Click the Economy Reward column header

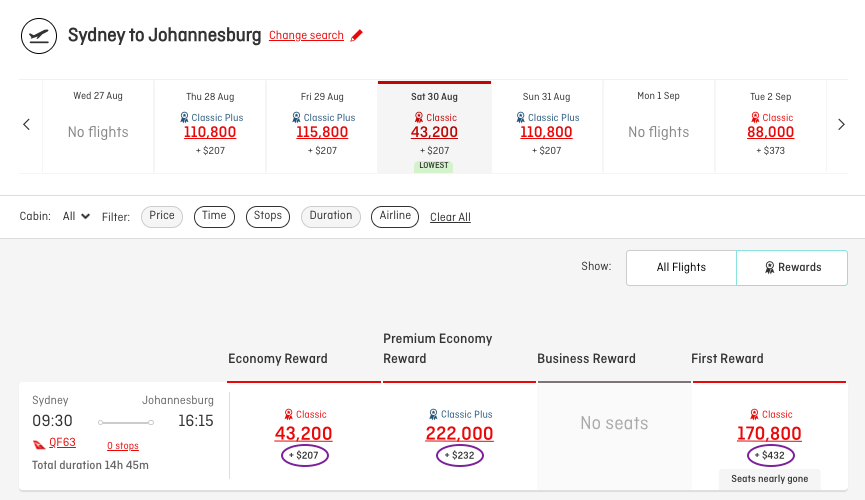(x=277, y=359)
